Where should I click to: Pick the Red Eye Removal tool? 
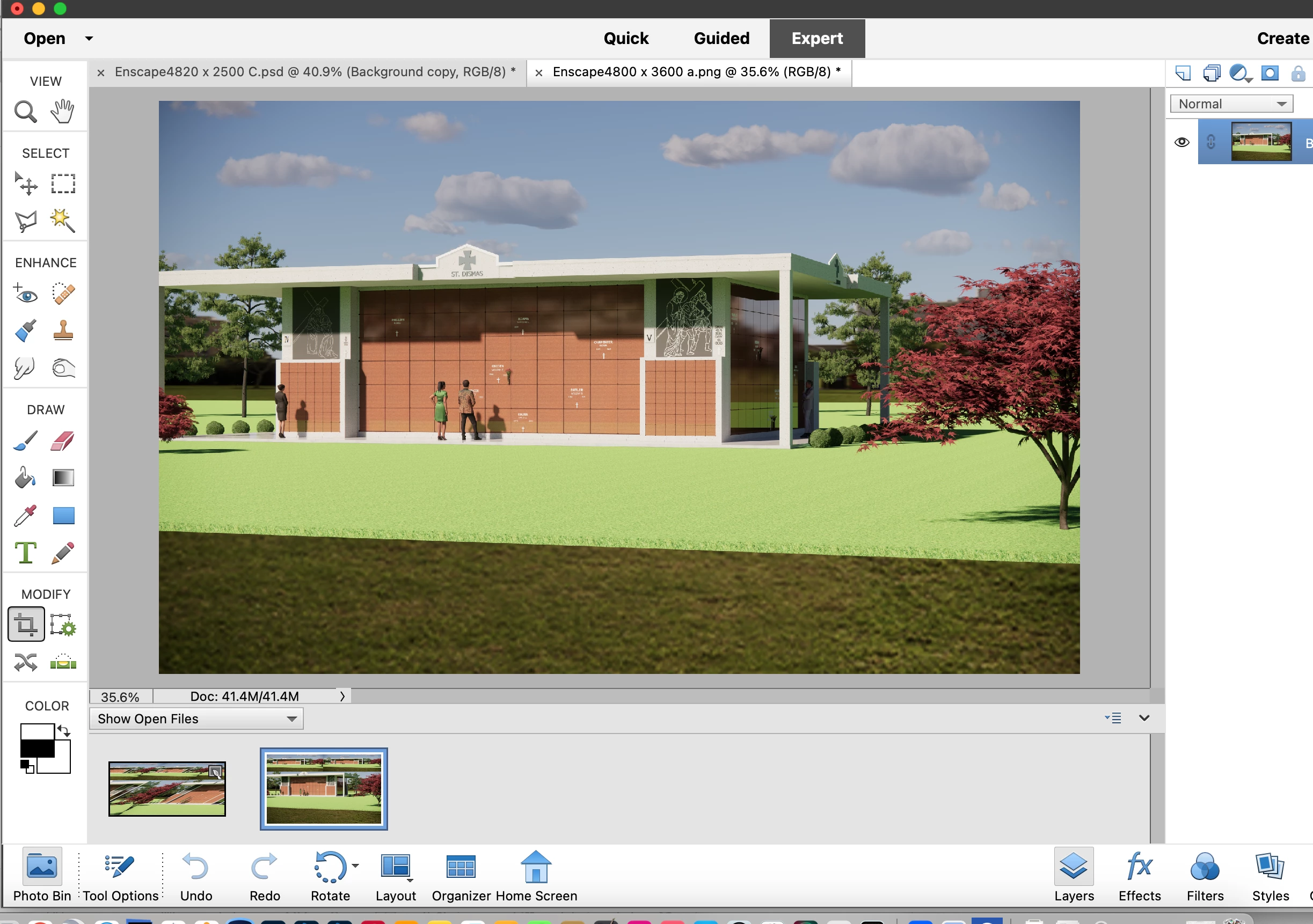25,294
